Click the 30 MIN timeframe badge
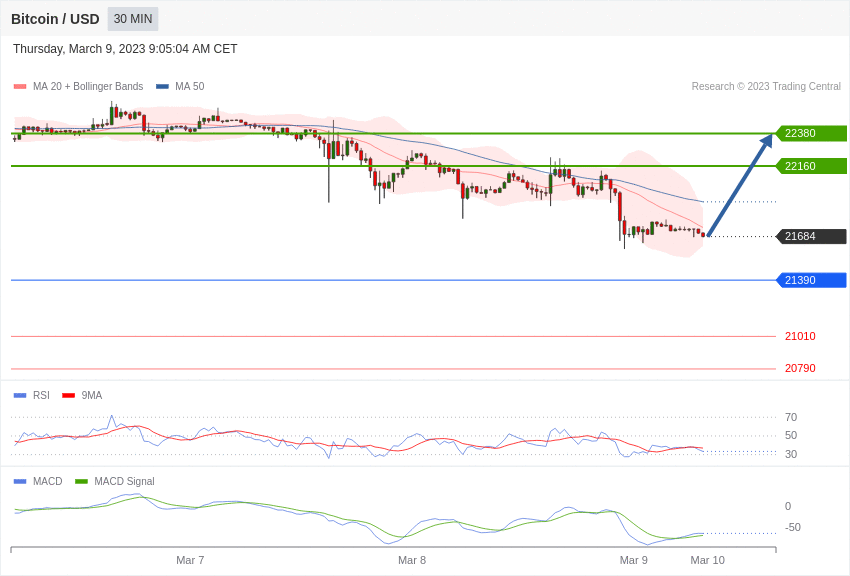The image size is (850, 576). tap(133, 19)
